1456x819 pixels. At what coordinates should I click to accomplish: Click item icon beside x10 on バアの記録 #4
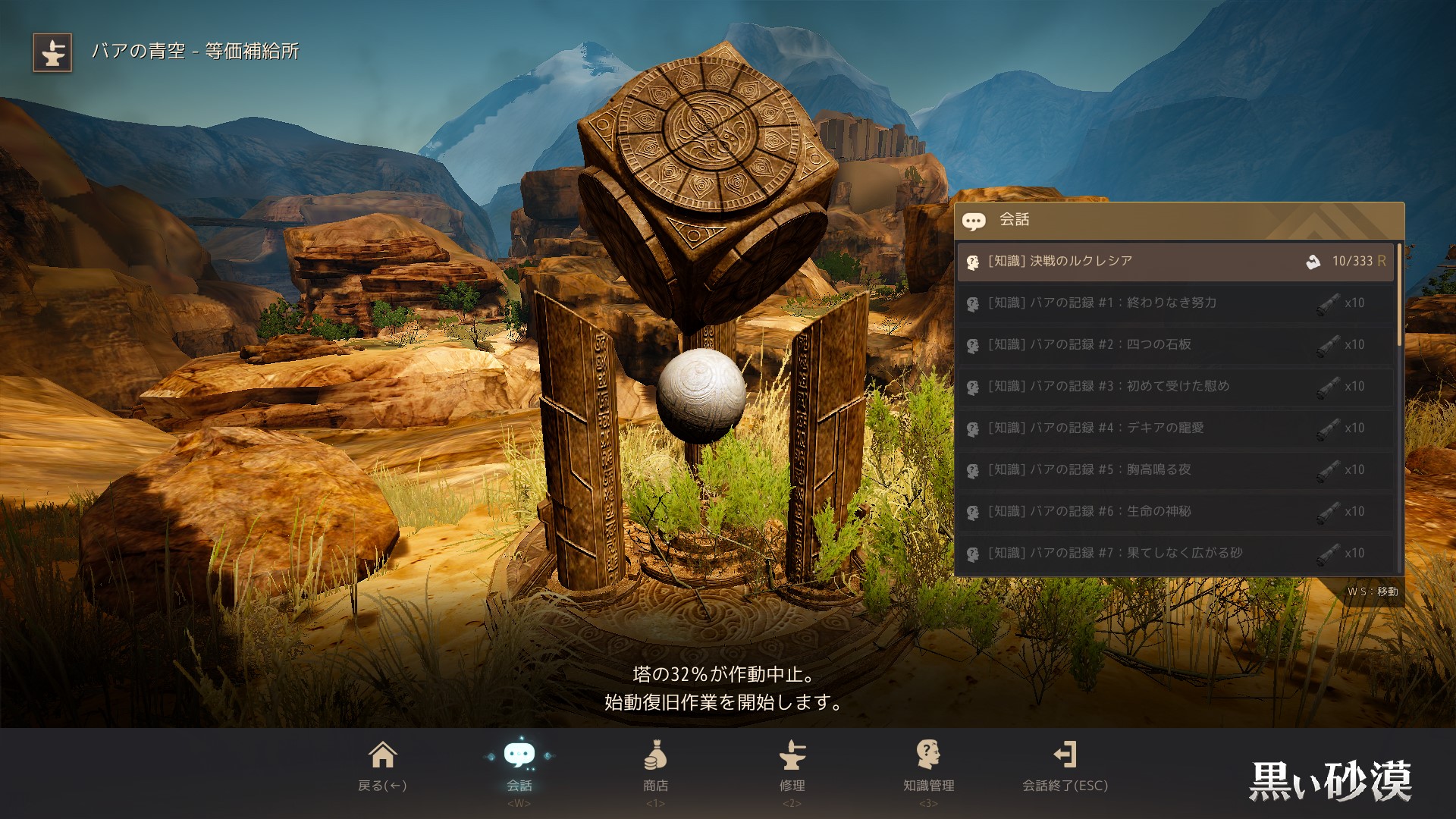tap(1328, 428)
